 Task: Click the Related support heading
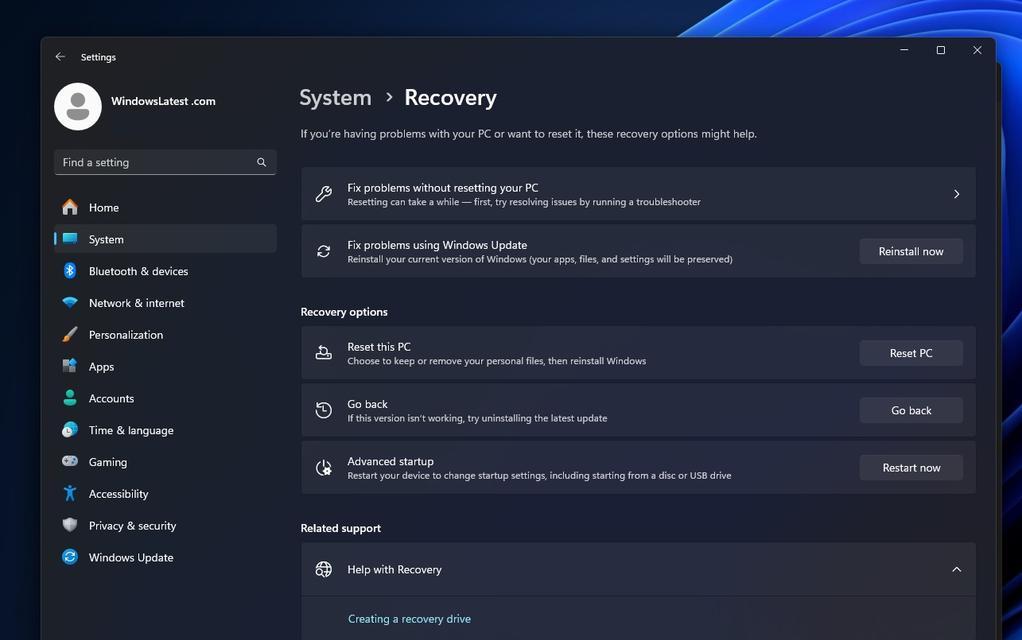point(341,528)
